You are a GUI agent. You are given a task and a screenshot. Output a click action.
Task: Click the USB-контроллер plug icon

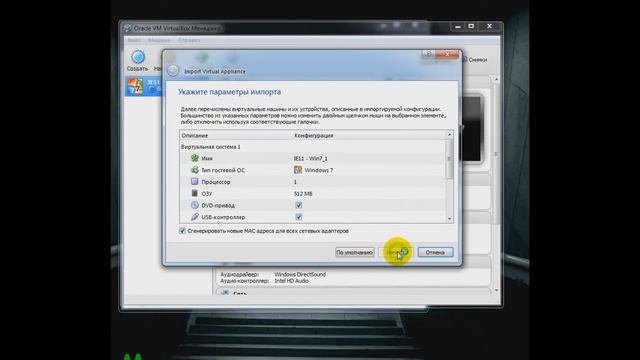[195, 217]
